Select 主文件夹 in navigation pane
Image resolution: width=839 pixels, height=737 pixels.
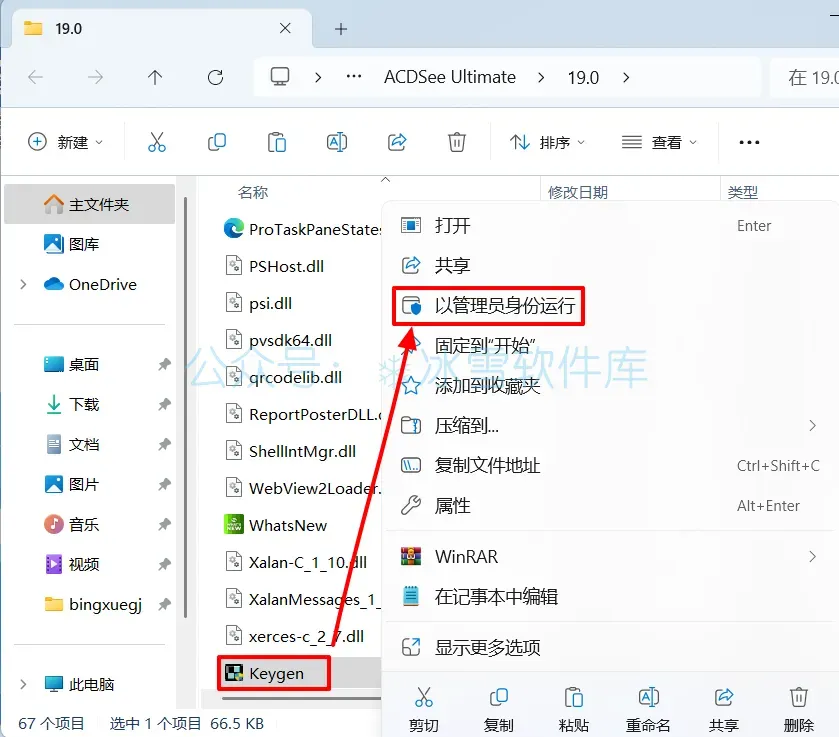[x=89, y=204]
